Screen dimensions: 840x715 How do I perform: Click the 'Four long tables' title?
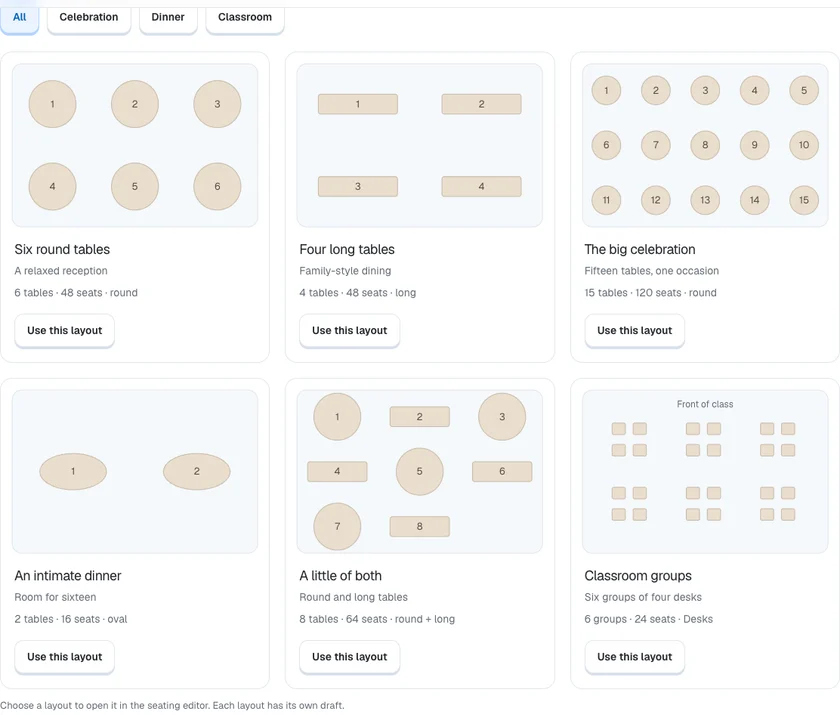347,250
